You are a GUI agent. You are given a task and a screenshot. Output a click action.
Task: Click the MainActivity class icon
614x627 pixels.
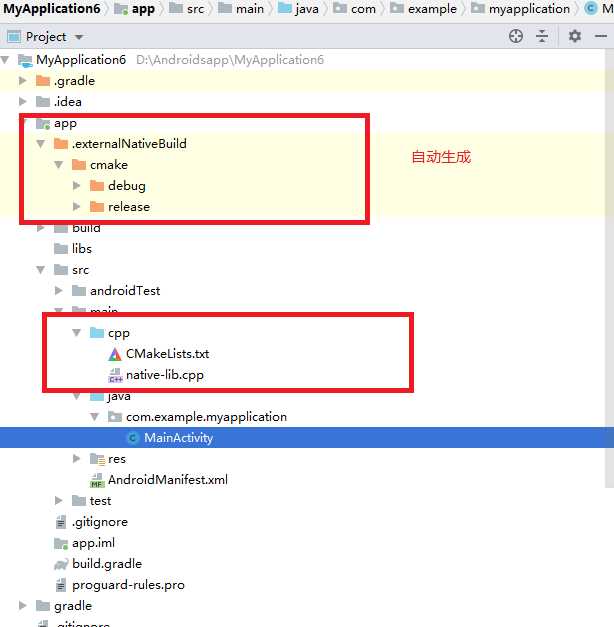(x=133, y=438)
